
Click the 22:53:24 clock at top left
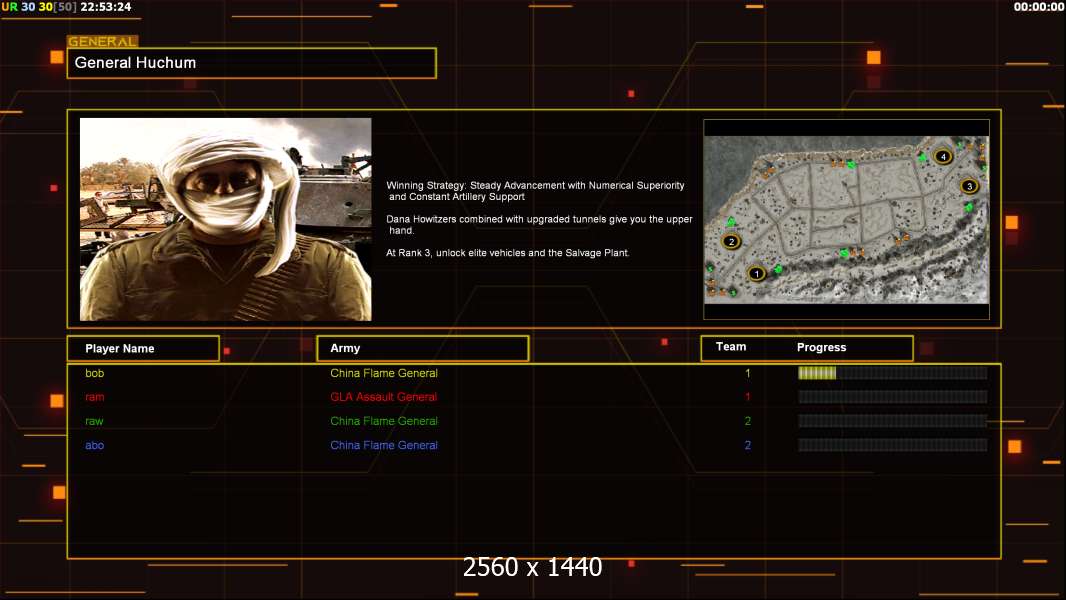[x=105, y=7]
